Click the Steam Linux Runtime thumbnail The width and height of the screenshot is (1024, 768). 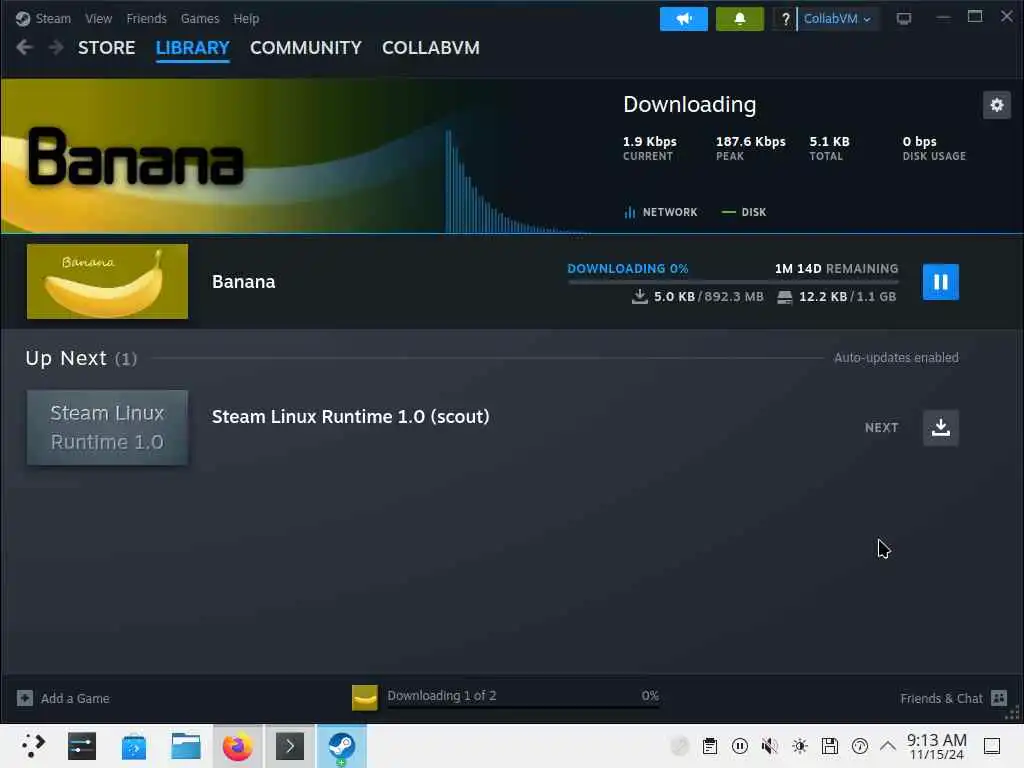click(107, 428)
